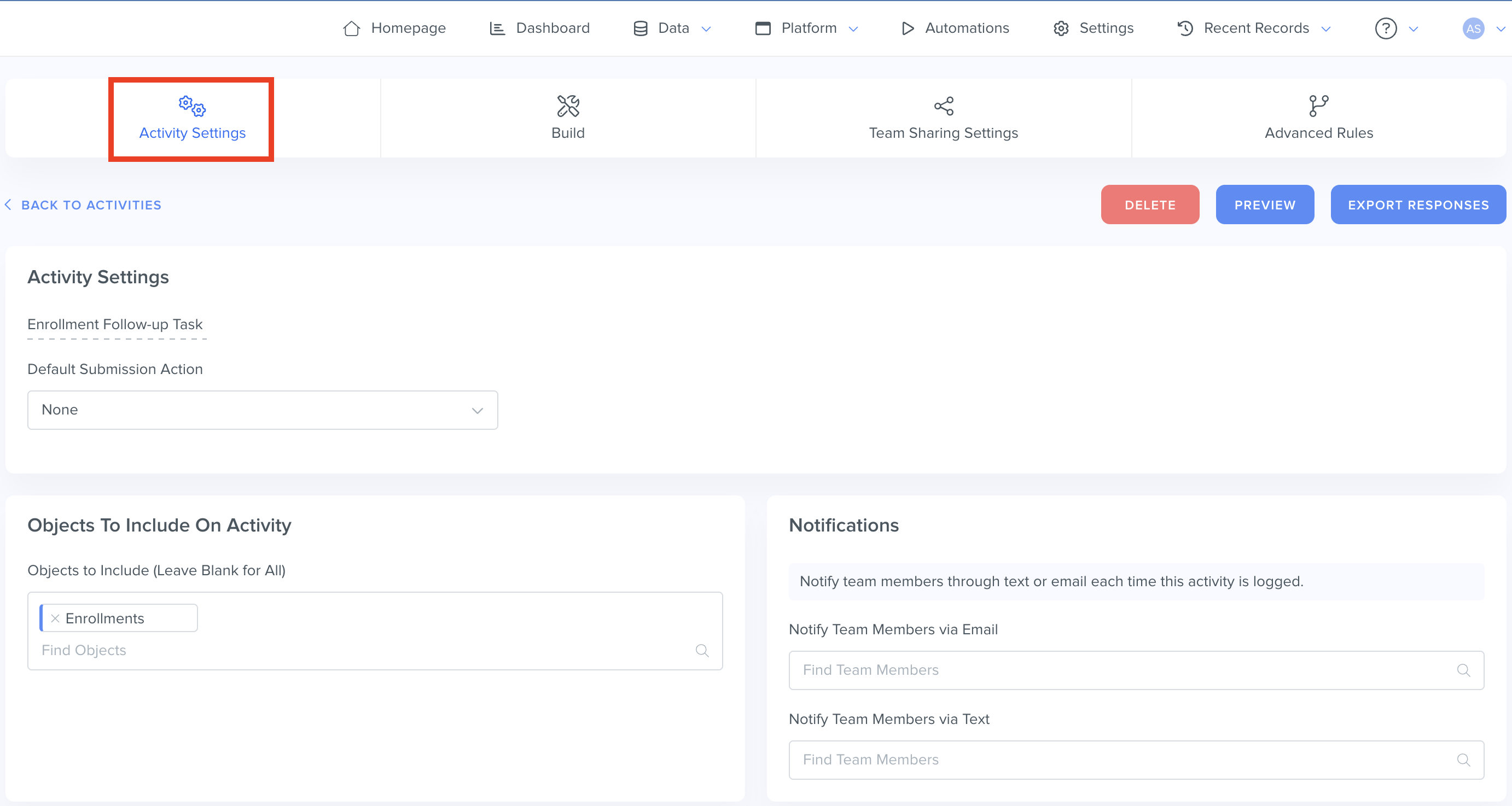Screen dimensions: 1512x806
Task: Open Team Sharing Settings tab
Action: pos(943,118)
